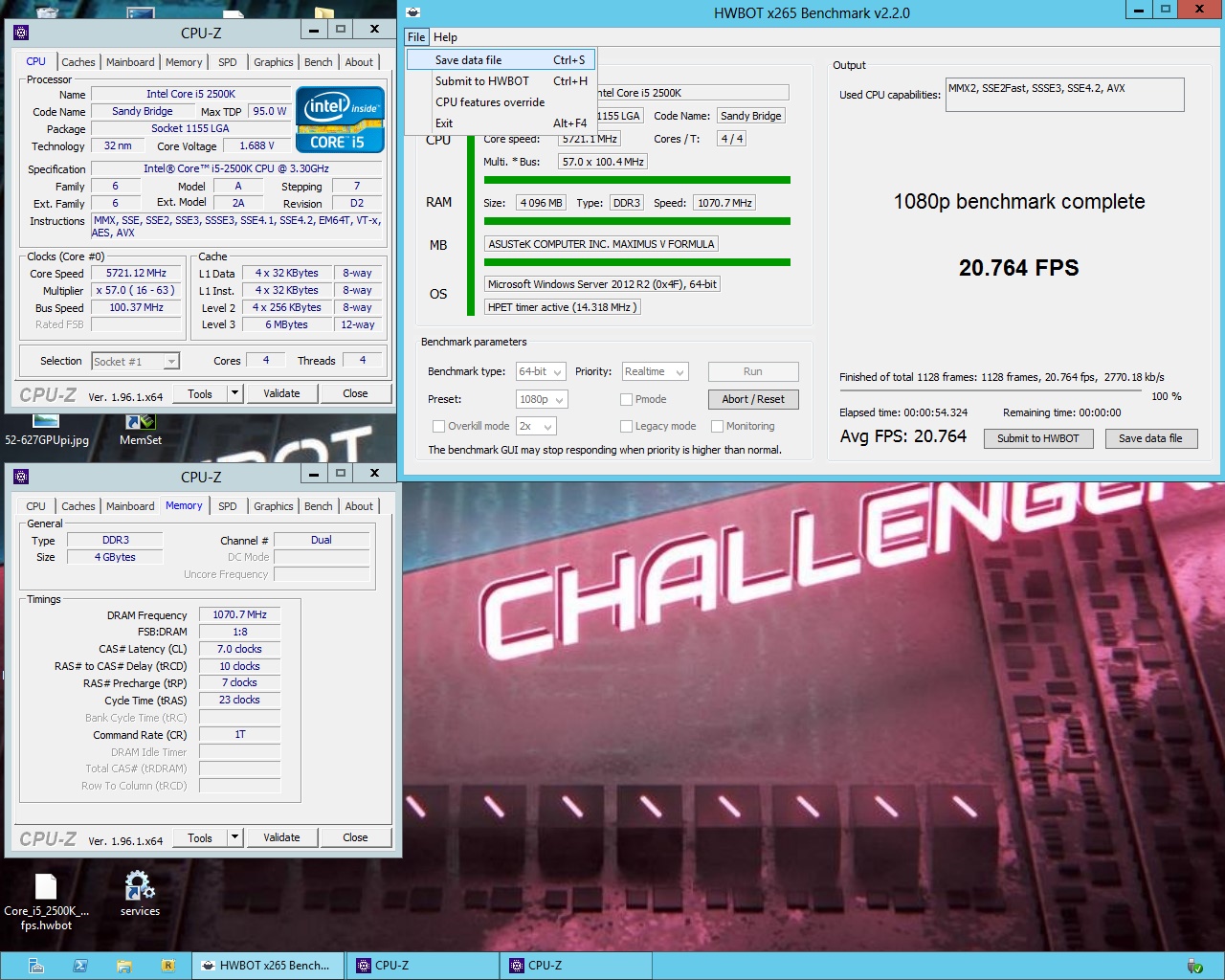Expand the Tools arrow in lower CPU-Z
The width and height of the screenshot is (1225, 980).
coord(234,837)
